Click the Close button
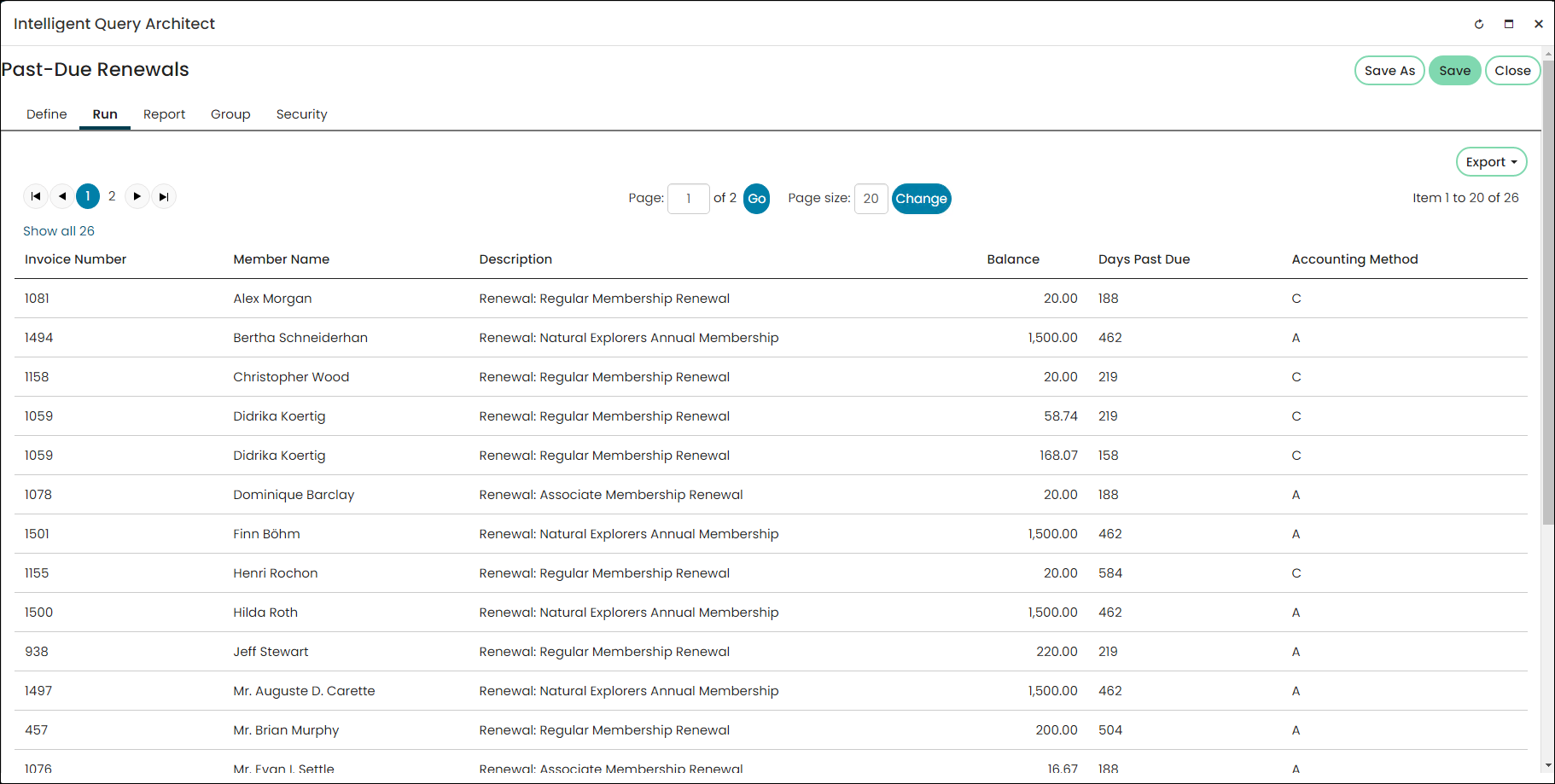Screen dimensions: 1555x784 (1512, 71)
